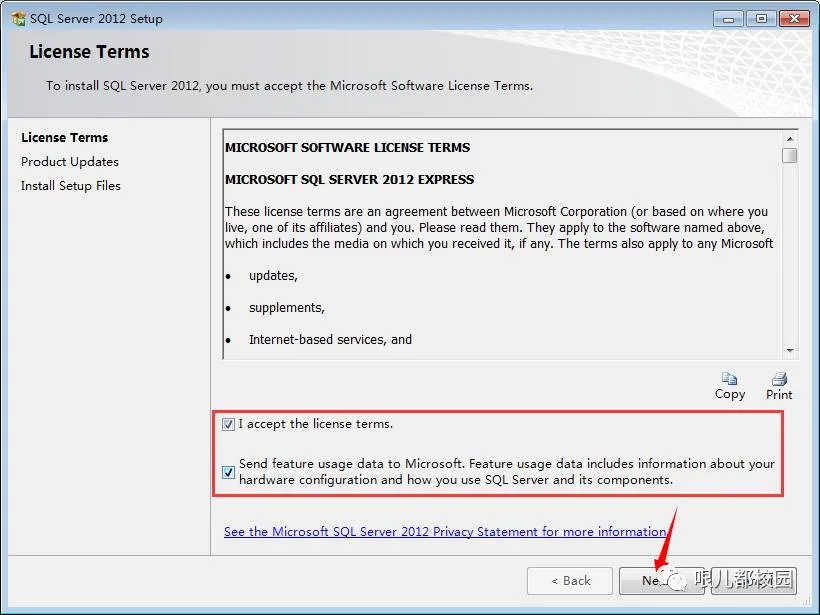Toggle the 'I accept the license terms' checkbox
Screen dimensions: 820x615
tap(229, 424)
